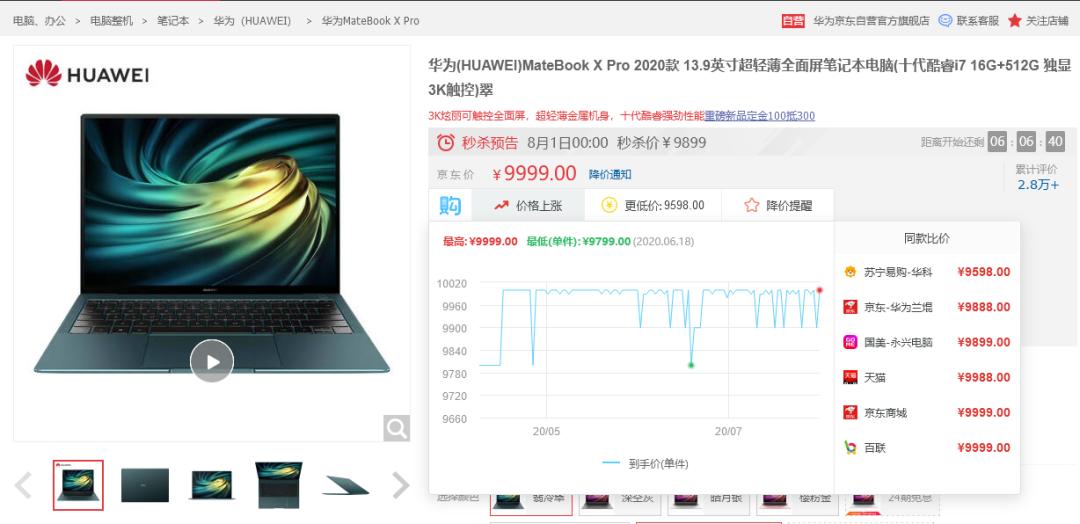Click the red highest price chart marker
Image resolution: width=1080 pixels, height=524 pixels.
[819, 290]
